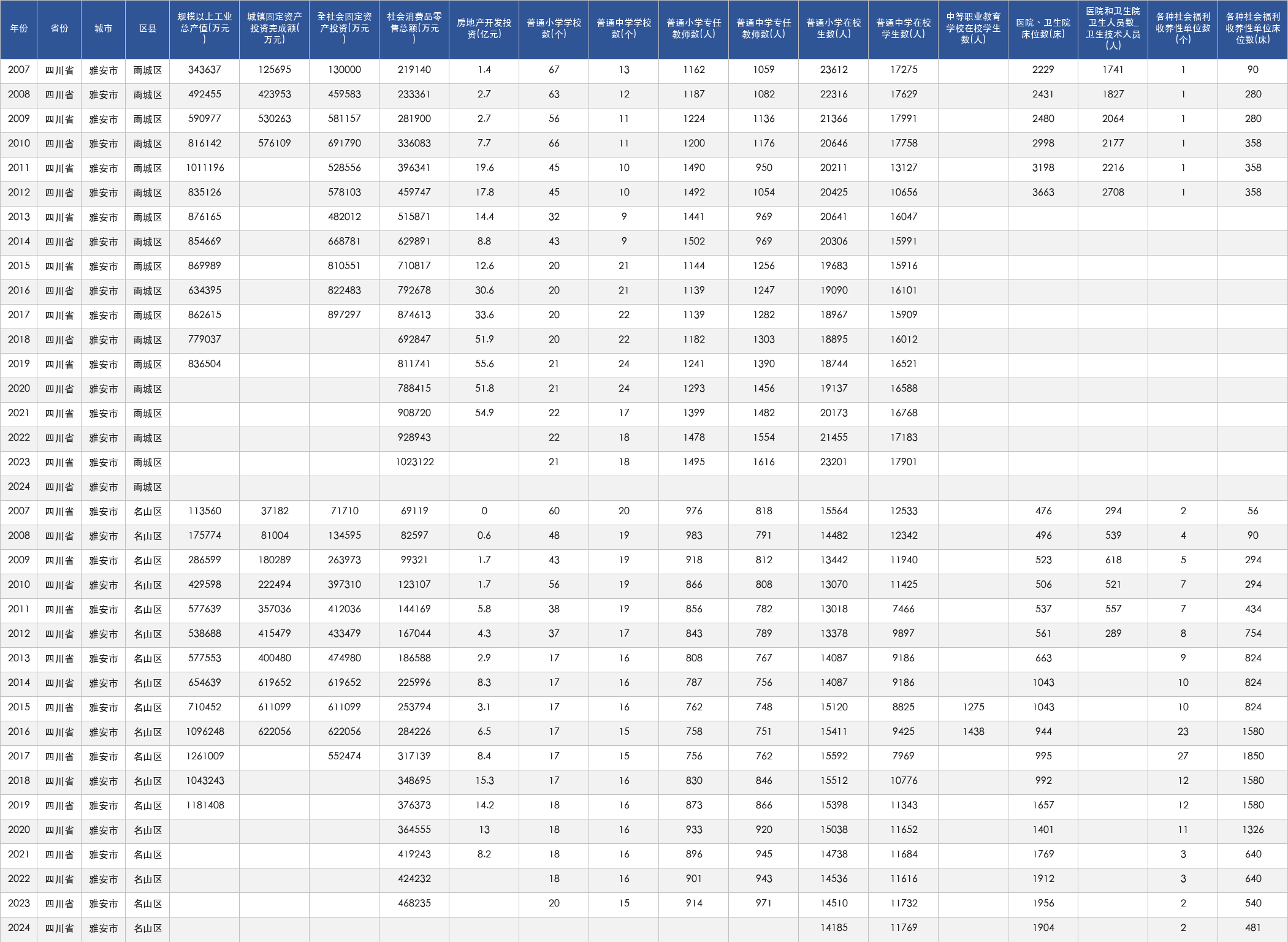Select the 区县 column header
The height and width of the screenshot is (942, 1288).
pos(148,29)
